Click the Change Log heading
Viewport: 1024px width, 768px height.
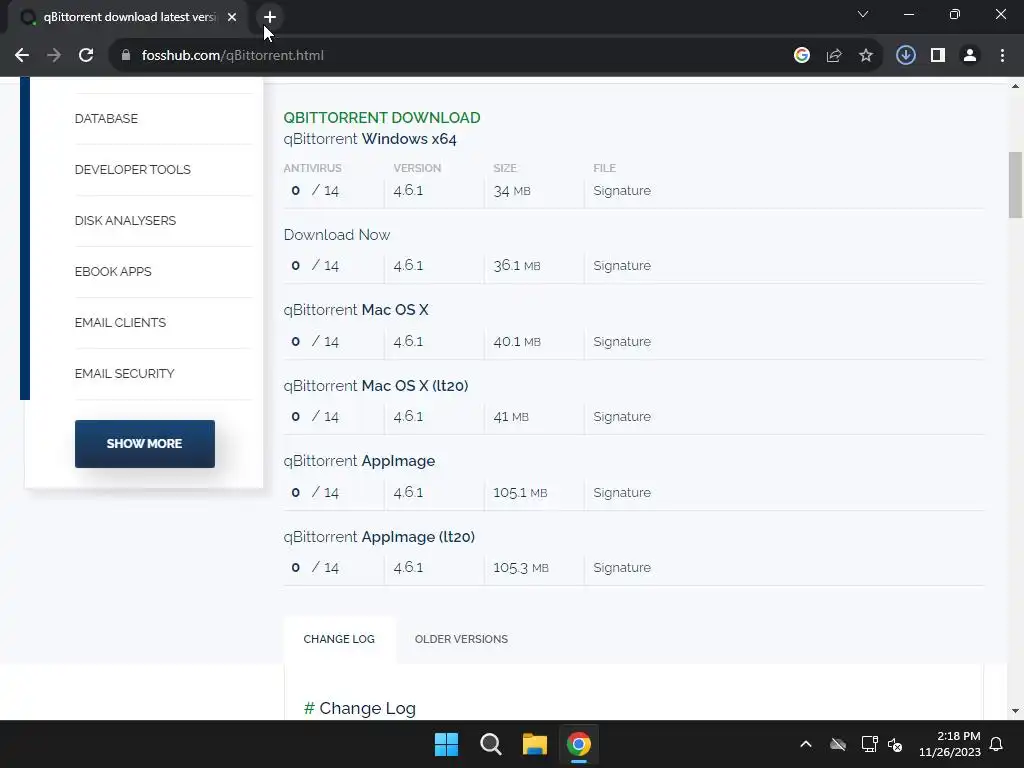pyautogui.click(x=360, y=709)
